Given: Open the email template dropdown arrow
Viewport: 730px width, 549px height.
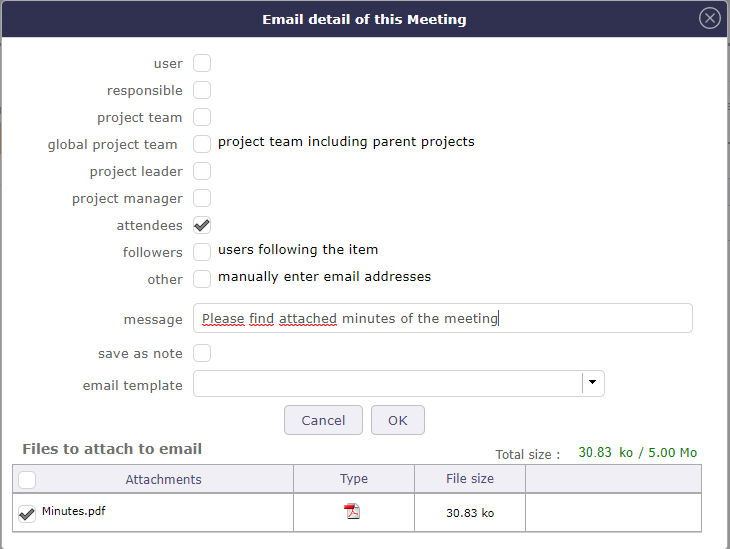Looking at the screenshot, I should (593, 384).
